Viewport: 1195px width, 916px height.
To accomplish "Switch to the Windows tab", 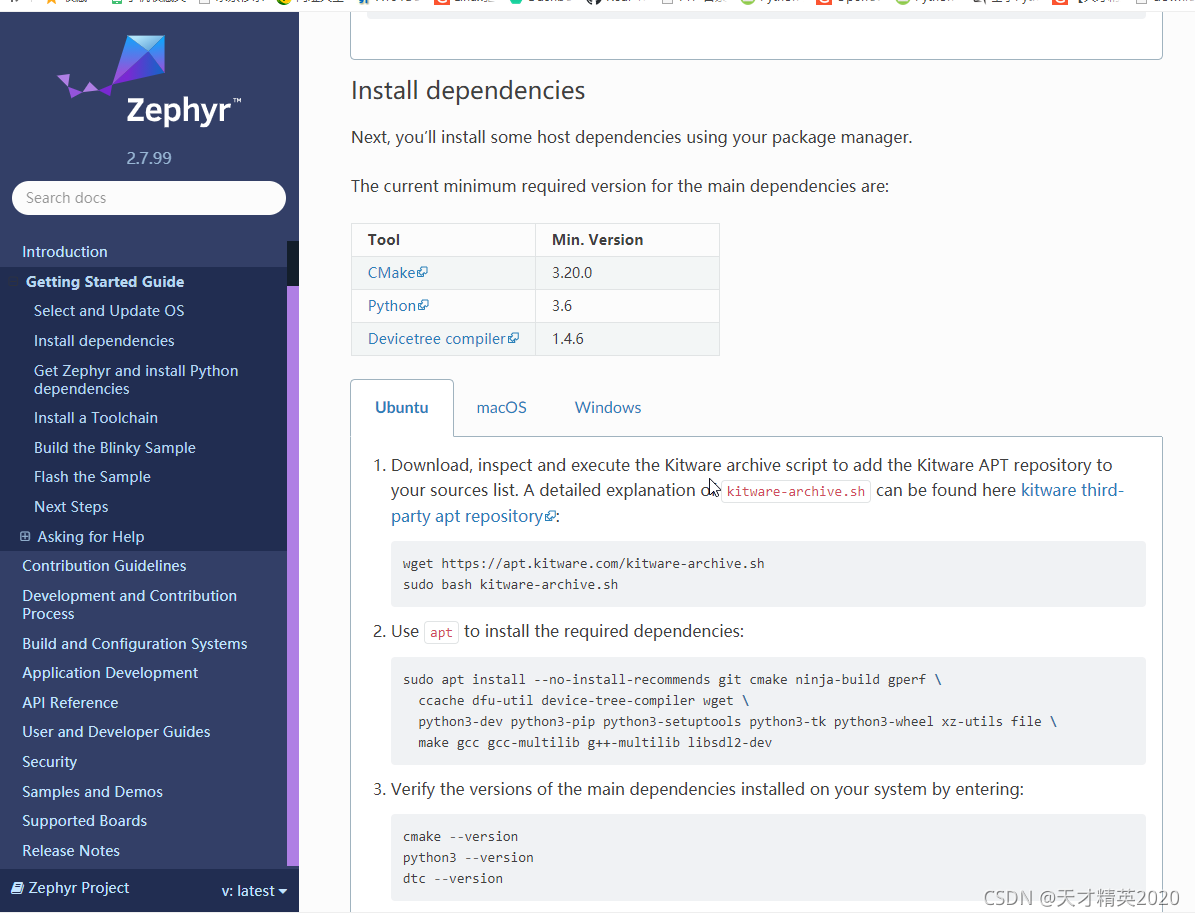I will pyautogui.click(x=608, y=408).
